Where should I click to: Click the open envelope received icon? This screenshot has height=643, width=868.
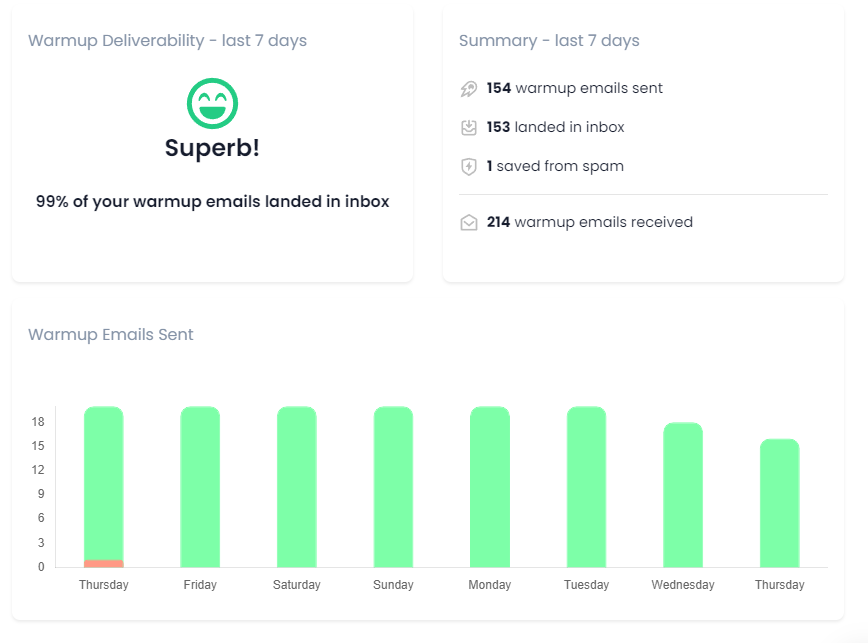468,223
